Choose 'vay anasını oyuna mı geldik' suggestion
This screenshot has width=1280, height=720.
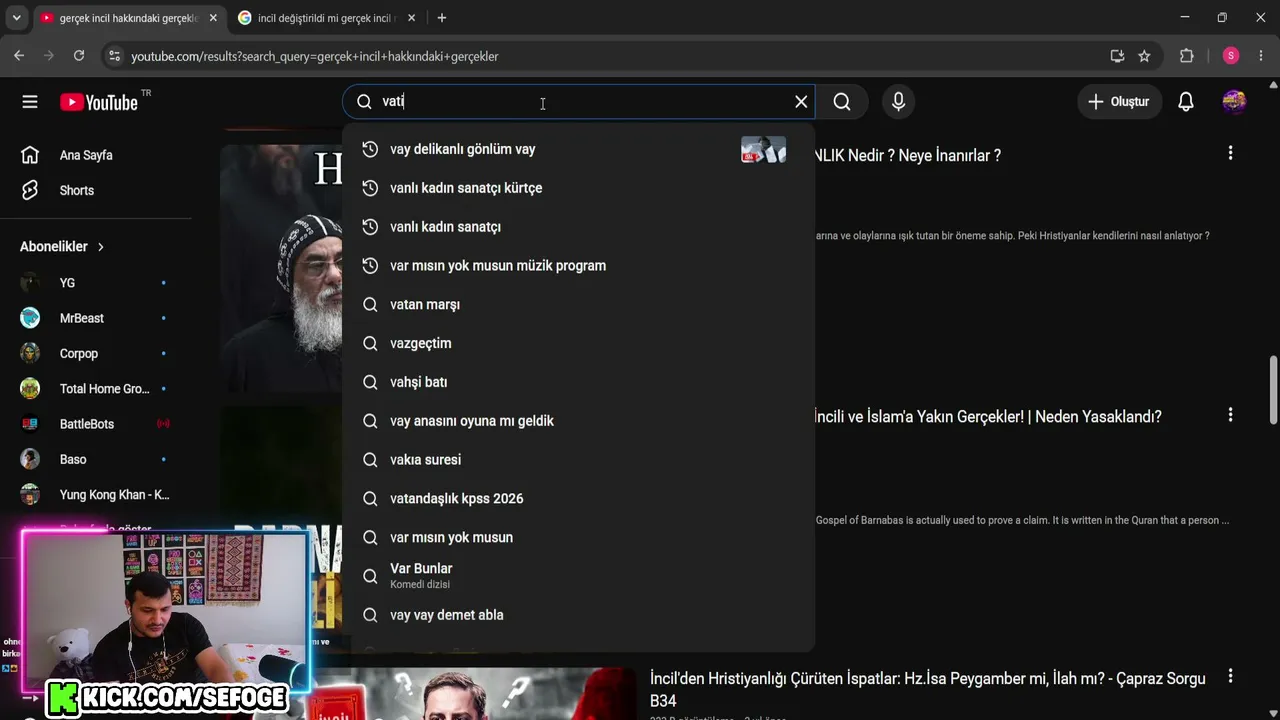578,421
